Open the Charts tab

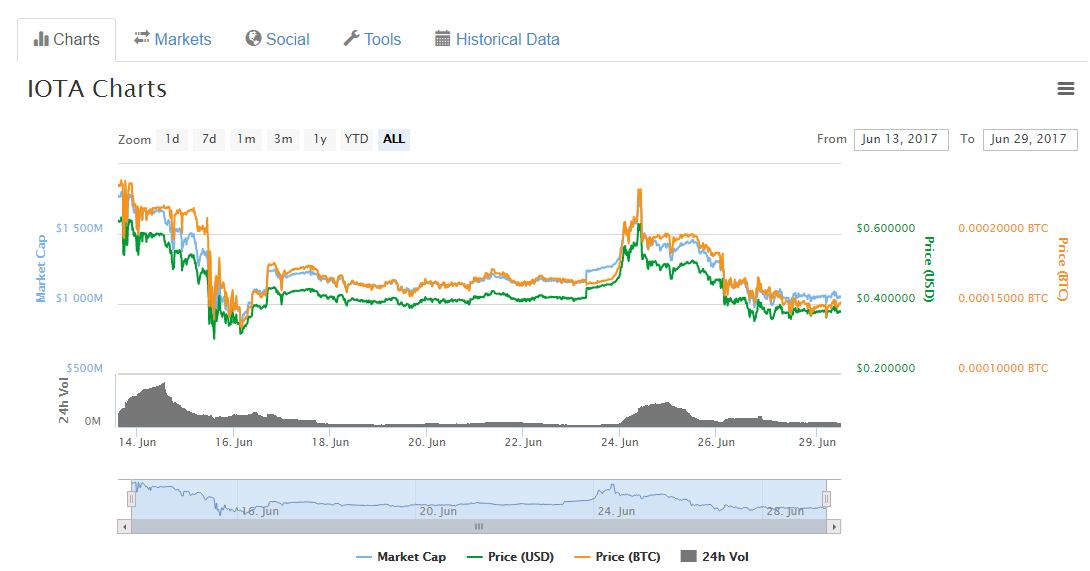click(67, 40)
